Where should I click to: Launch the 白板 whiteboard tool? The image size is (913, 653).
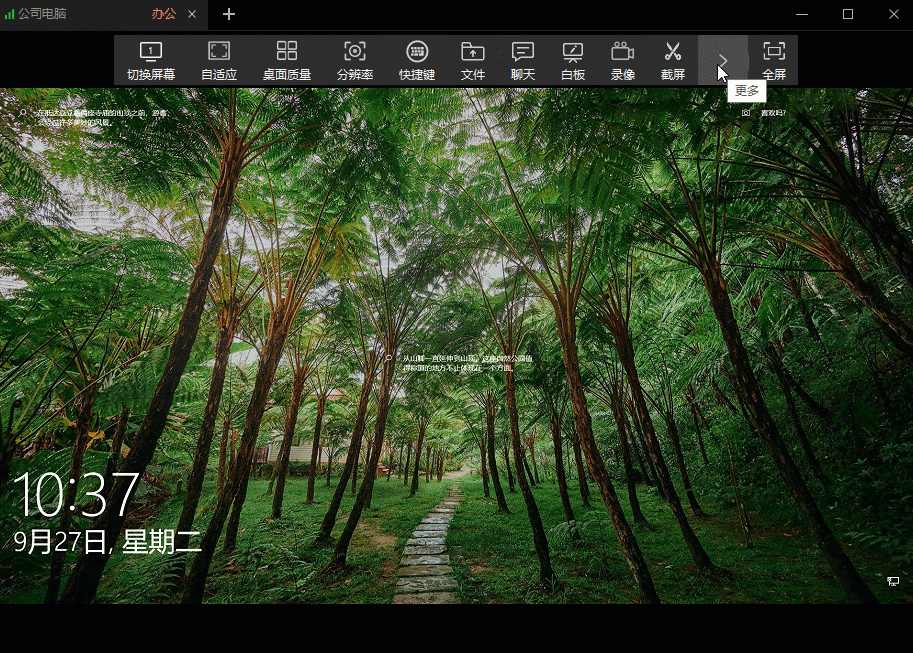(x=573, y=61)
